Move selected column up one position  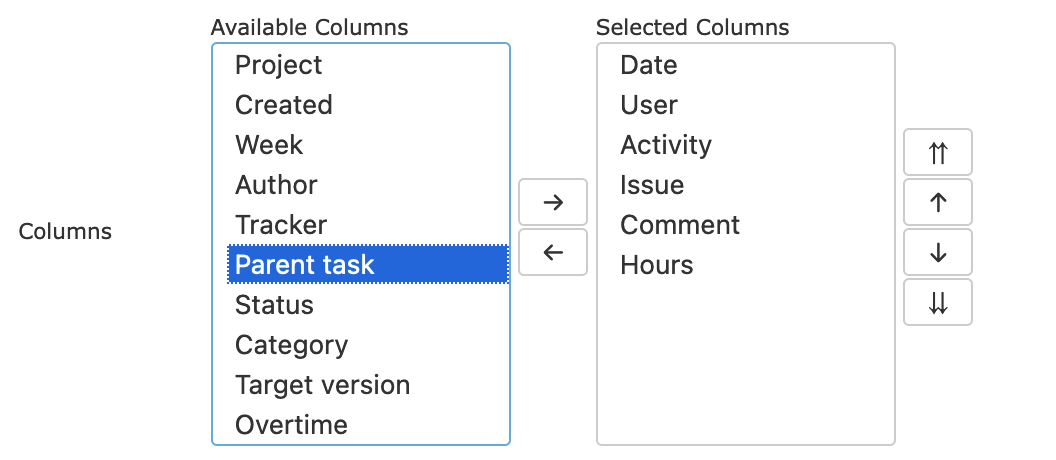937,202
